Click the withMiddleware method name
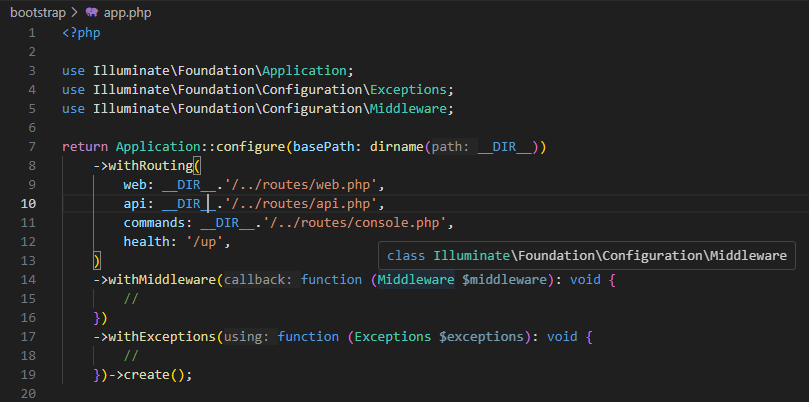Viewport: 809px width, 402px height. click(x=162, y=280)
